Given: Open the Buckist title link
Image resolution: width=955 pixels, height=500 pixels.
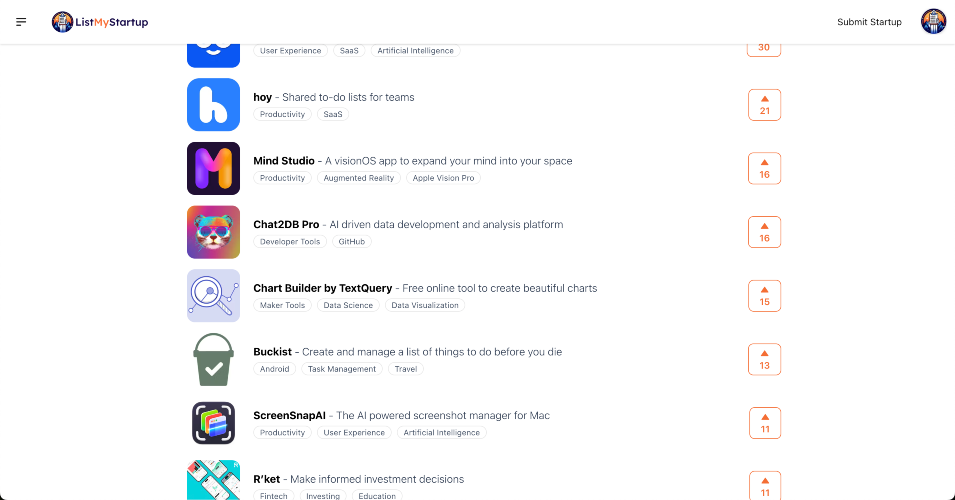Looking at the screenshot, I should [272, 351].
